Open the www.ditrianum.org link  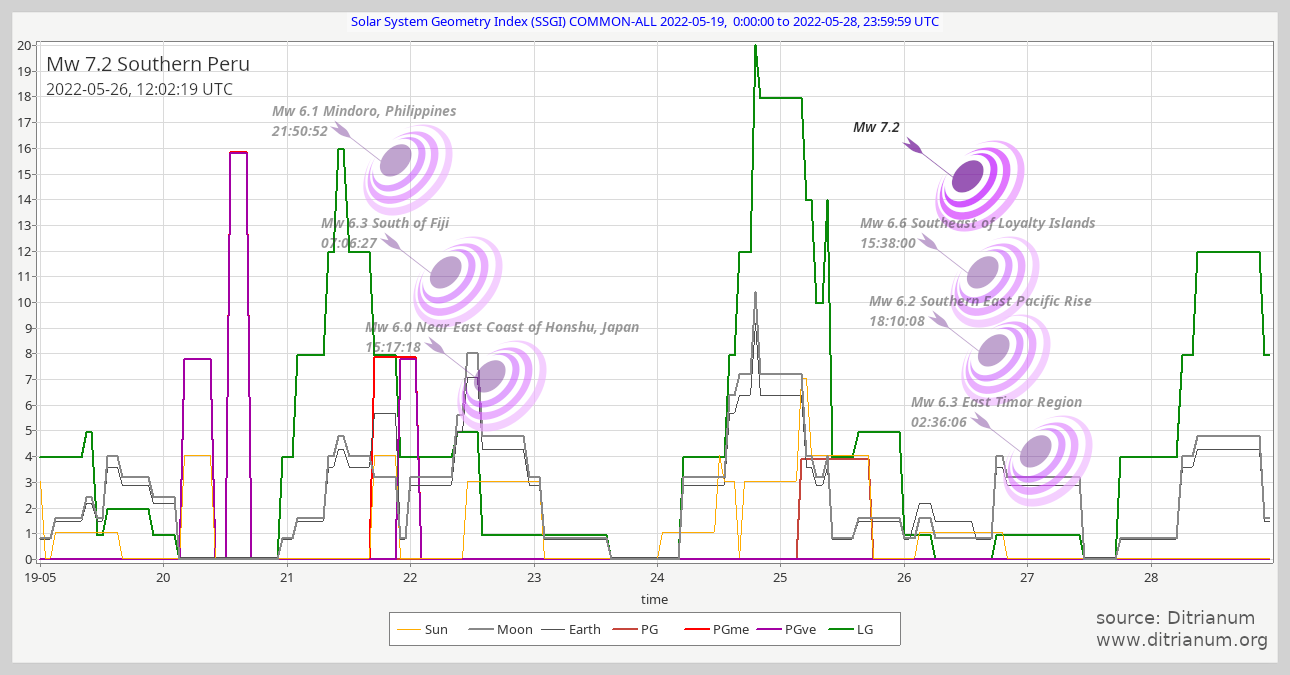(1182, 640)
